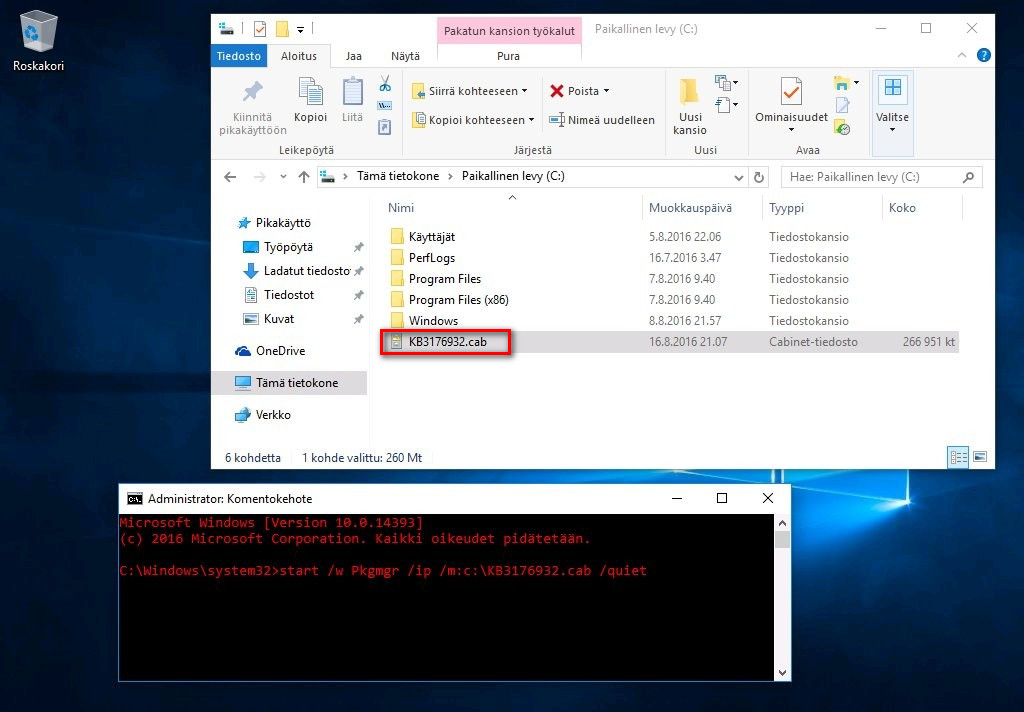1024x712 pixels.
Task: Open Roskakori recycle bin on desktop
Action: [39, 40]
